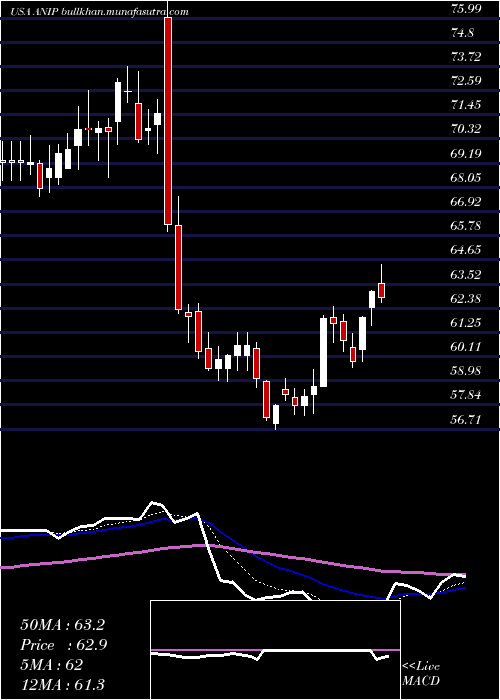Viewport: 500px width, 700px height.
Task: Click the last red candlestick near 63.52
Action: 381,290
